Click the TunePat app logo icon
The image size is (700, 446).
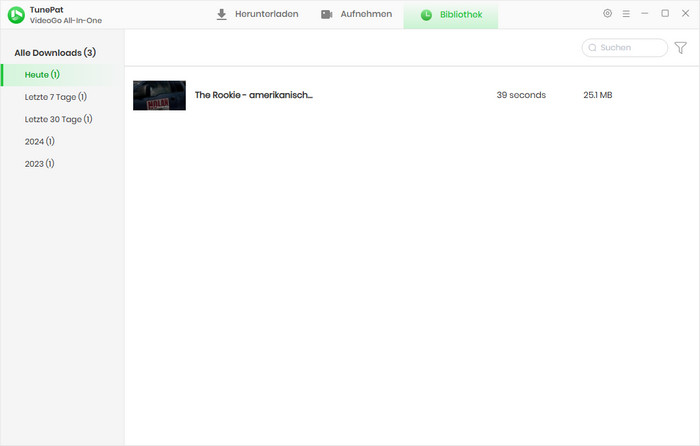click(16, 14)
